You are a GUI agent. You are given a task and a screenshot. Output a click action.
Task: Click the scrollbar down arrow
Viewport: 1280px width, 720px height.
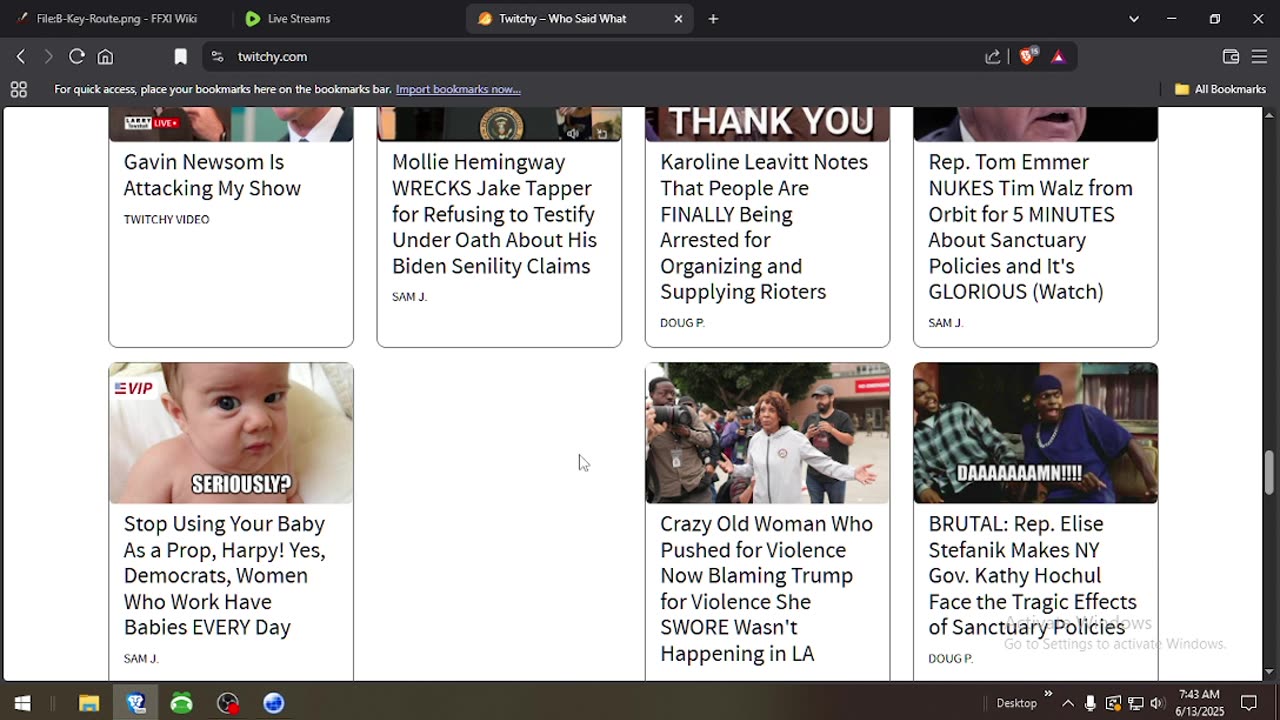1270,673
